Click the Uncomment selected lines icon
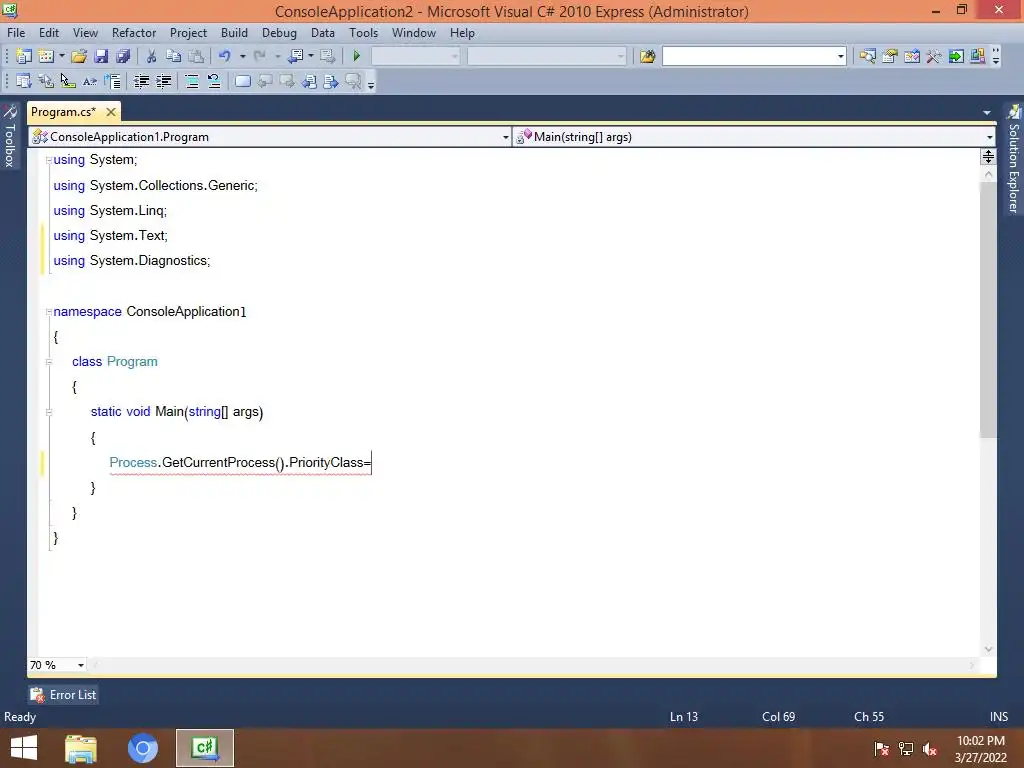The width and height of the screenshot is (1024, 768). coord(214,81)
